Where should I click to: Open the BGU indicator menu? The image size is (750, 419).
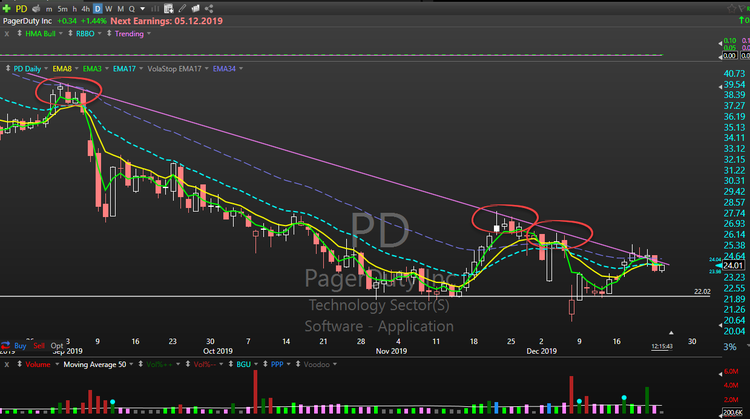point(256,364)
